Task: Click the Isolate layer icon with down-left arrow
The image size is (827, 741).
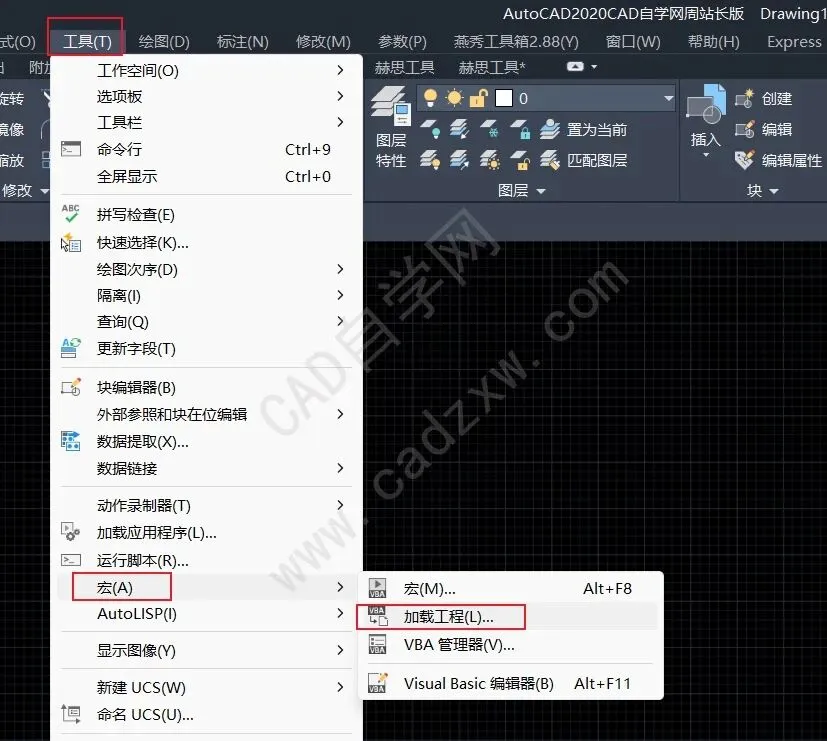Action: (x=459, y=129)
